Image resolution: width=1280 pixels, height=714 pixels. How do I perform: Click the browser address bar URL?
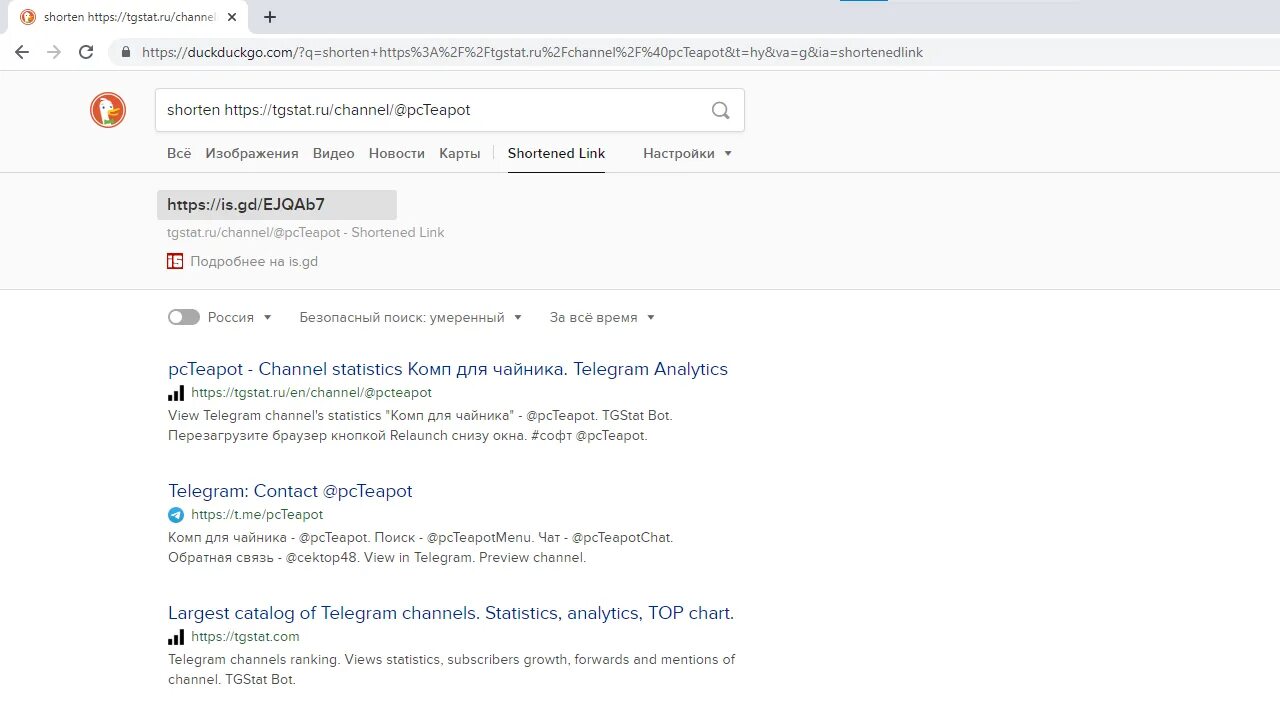[x=532, y=52]
